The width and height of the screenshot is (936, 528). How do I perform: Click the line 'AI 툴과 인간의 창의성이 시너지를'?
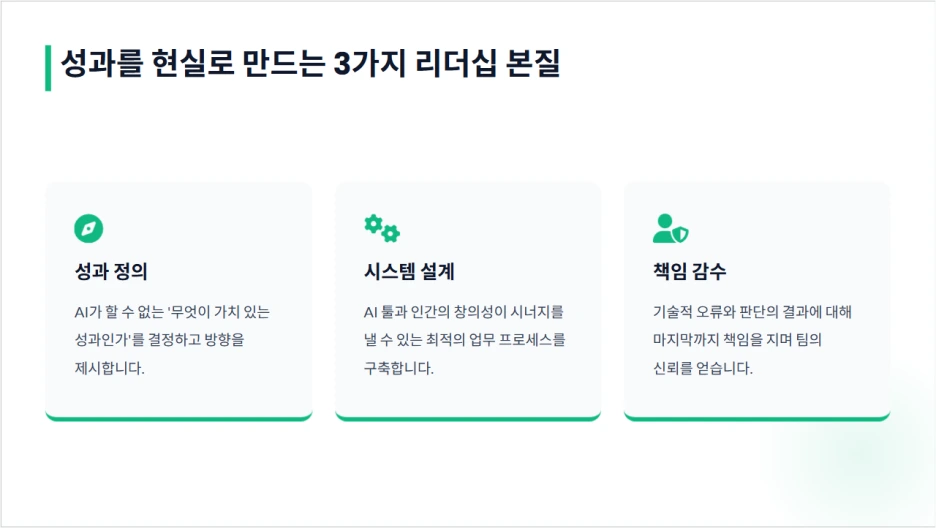click(x=464, y=312)
